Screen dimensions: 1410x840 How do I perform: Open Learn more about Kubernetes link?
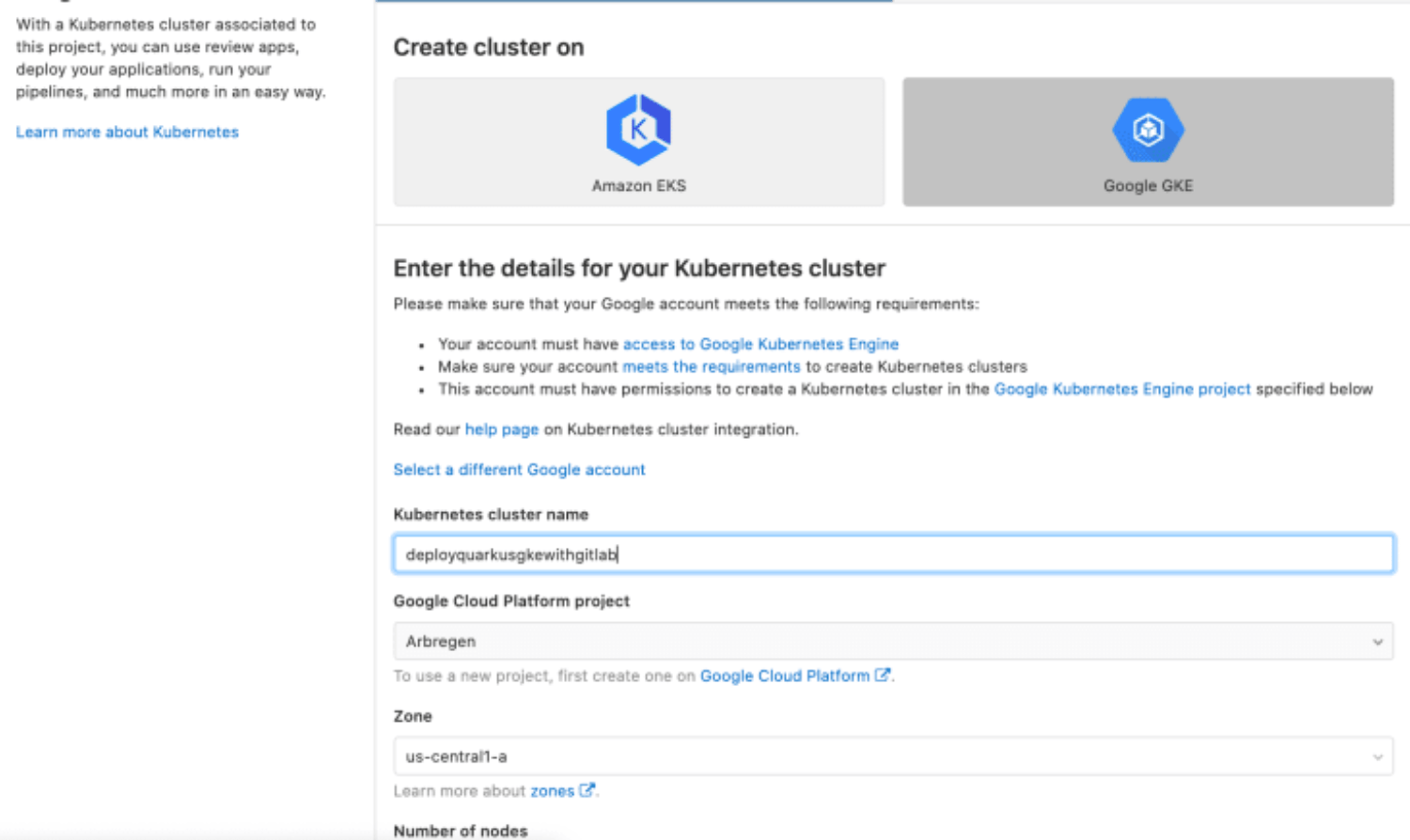click(x=127, y=132)
